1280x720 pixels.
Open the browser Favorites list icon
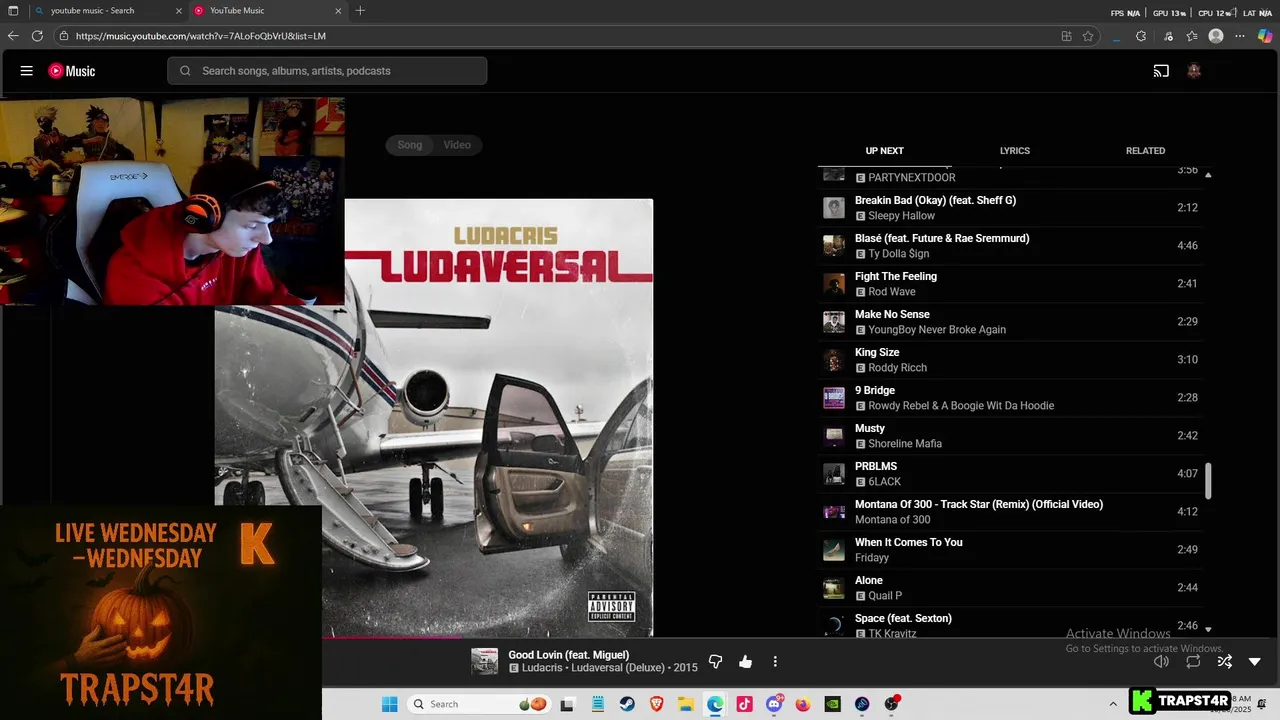pyautogui.click(x=1192, y=36)
